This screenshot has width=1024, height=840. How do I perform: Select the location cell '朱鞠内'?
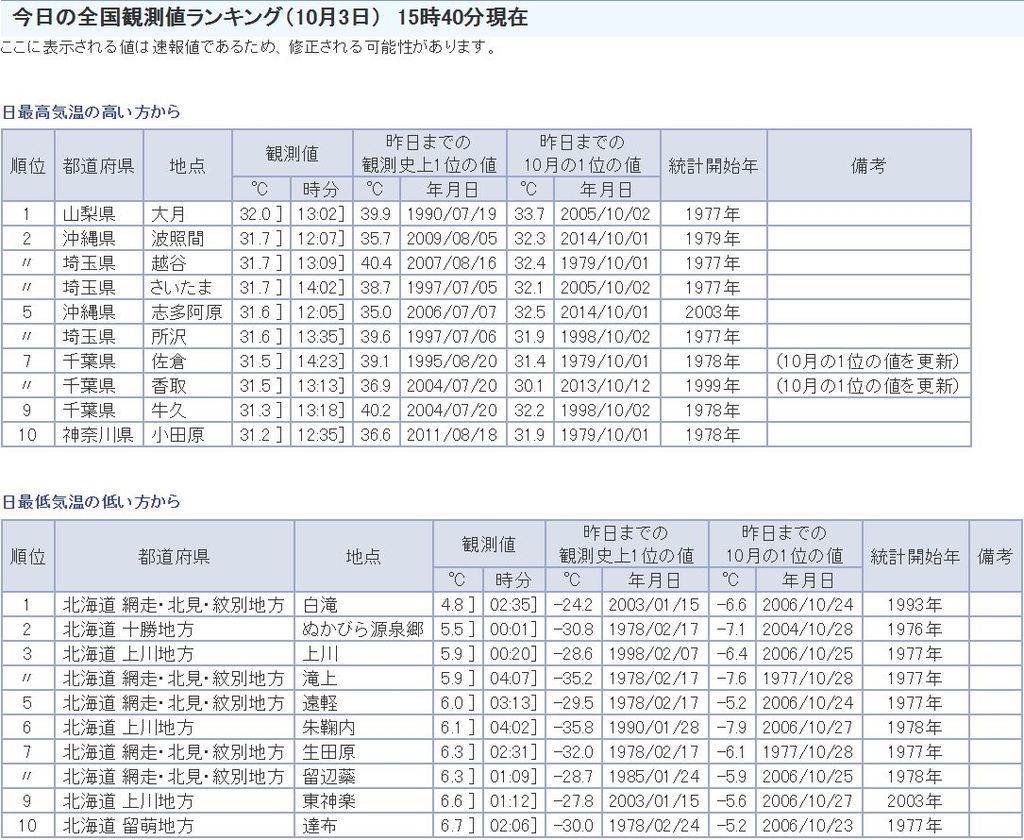(x=364, y=728)
